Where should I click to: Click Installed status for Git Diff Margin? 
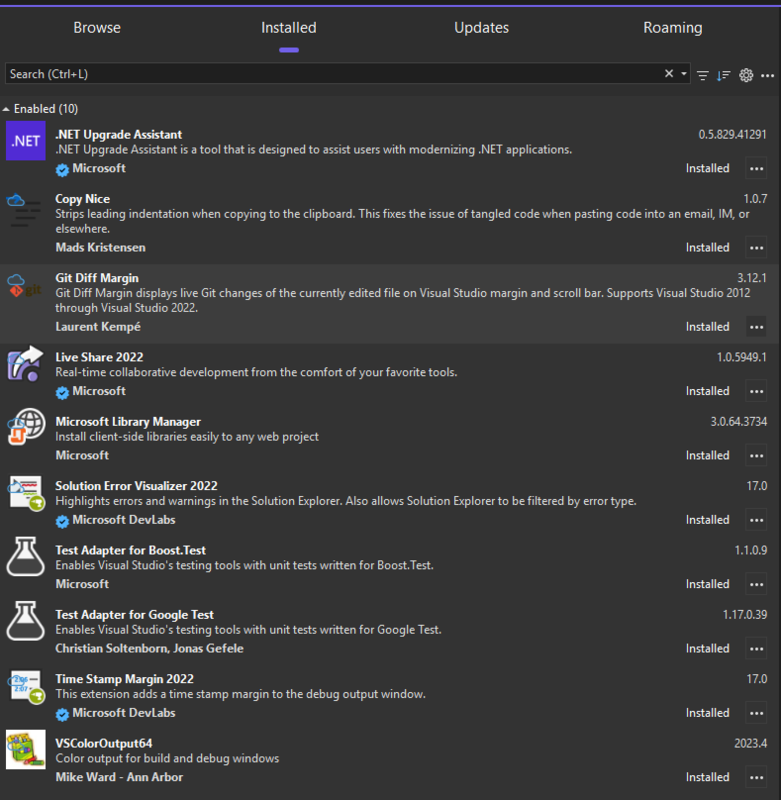click(x=707, y=327)
